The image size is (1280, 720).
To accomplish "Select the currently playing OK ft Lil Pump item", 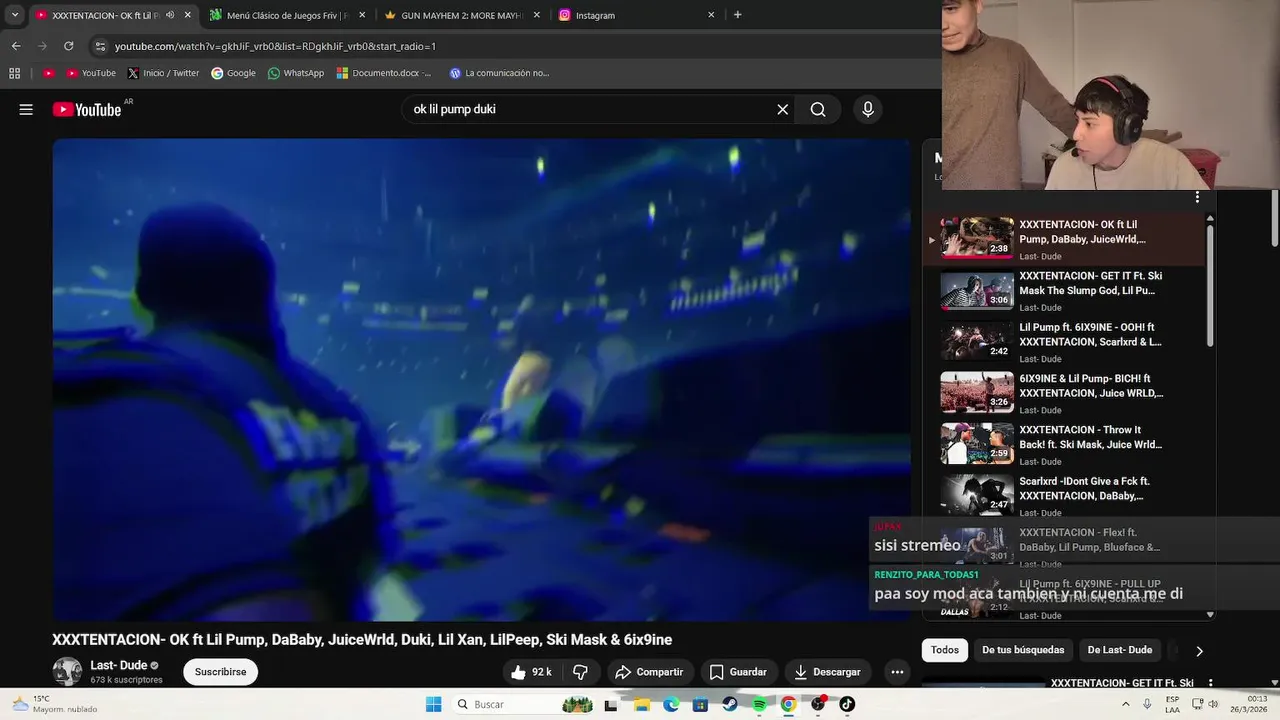I will 1063,239.
